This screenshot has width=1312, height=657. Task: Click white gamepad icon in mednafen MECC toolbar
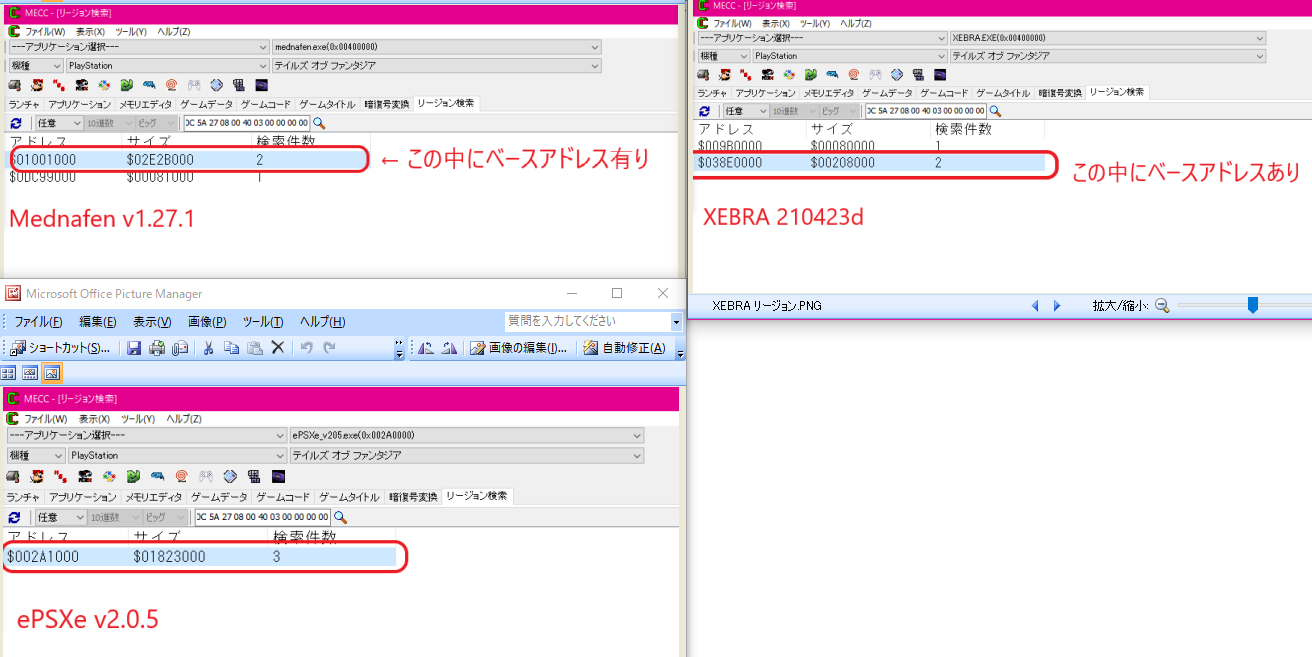coord(193,85)
